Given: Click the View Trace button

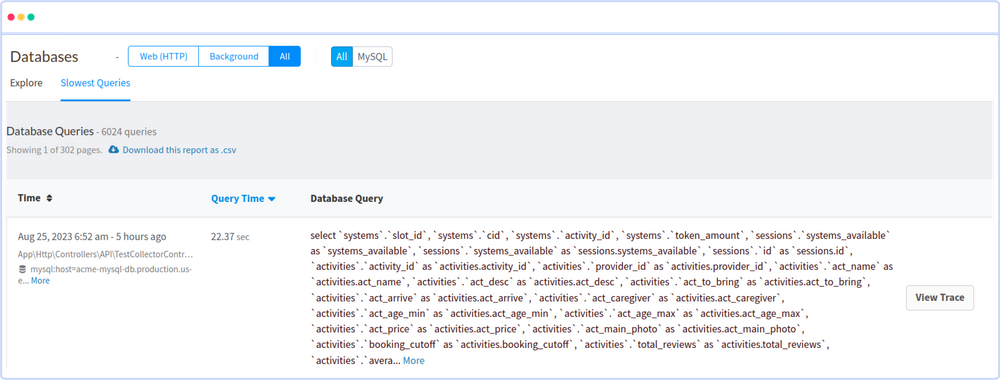Looking at the screenshot, I should coord(939,297).
